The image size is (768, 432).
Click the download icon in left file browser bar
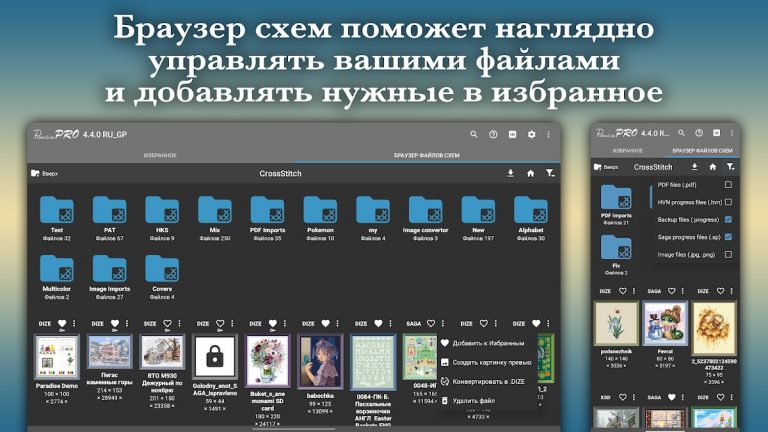point(510,173)
